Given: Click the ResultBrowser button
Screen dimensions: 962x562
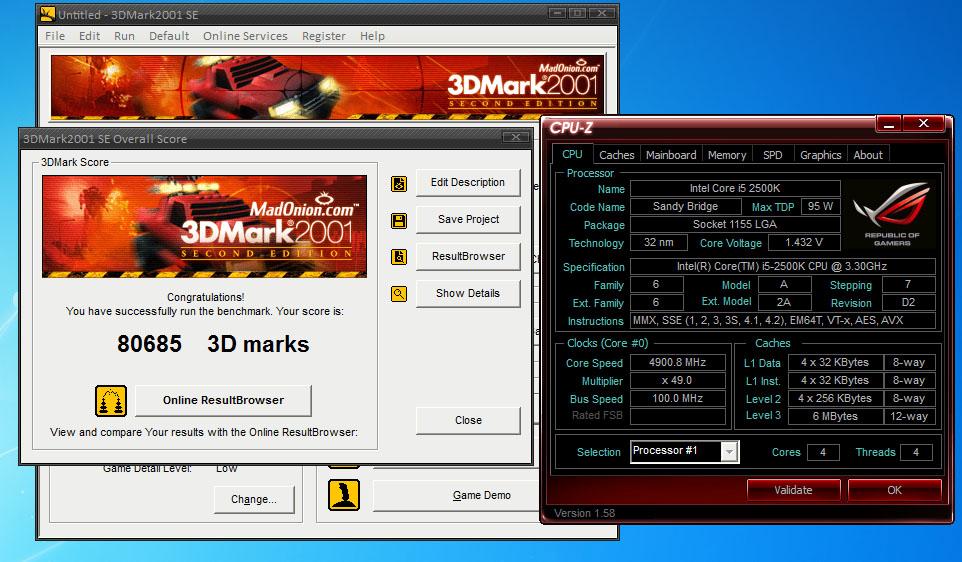Looking at the screenshot, I should click(468, 256).
